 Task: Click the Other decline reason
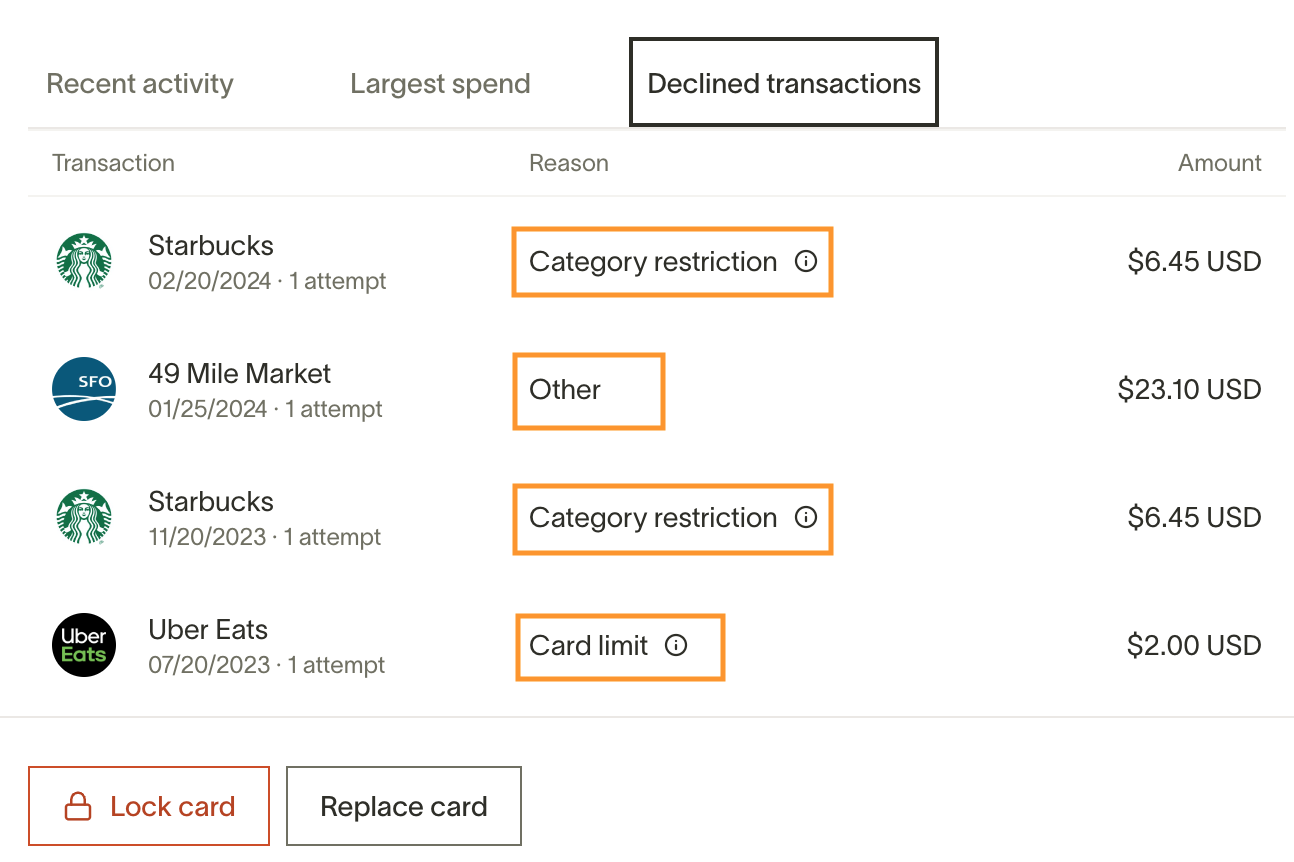(x=565, y=390)
